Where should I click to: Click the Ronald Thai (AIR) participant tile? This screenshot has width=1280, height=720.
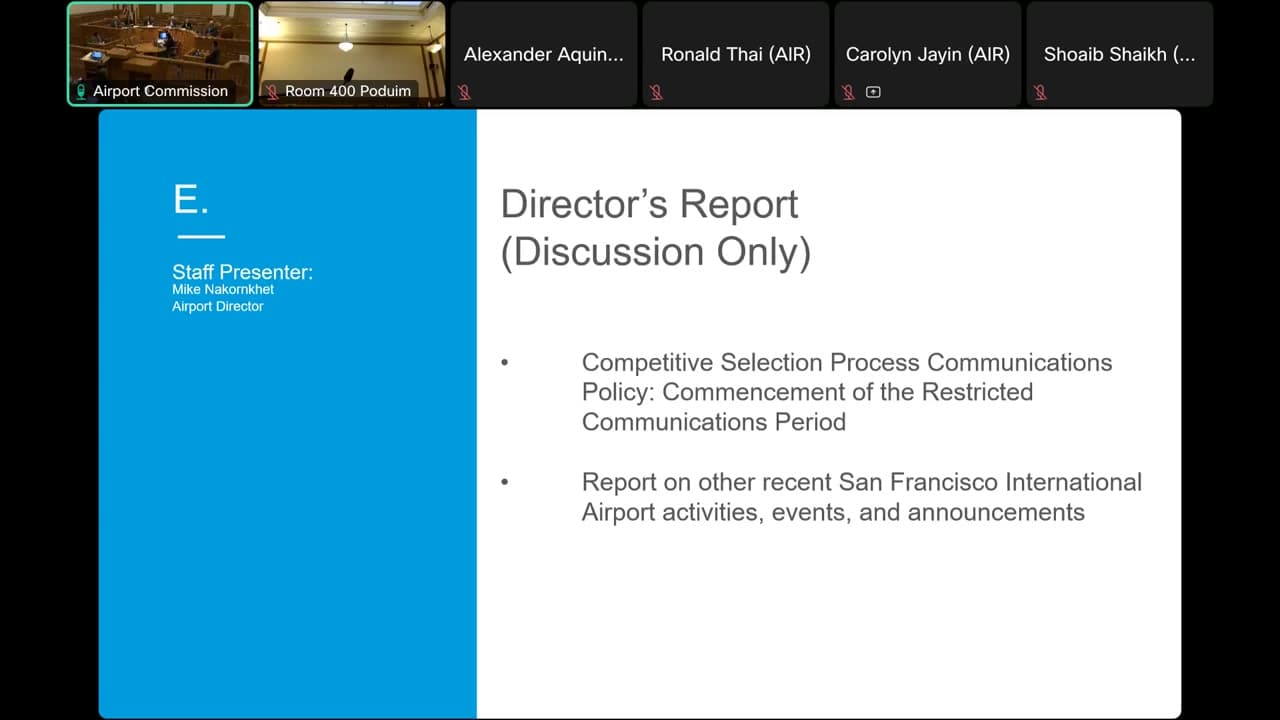point(736,53)
